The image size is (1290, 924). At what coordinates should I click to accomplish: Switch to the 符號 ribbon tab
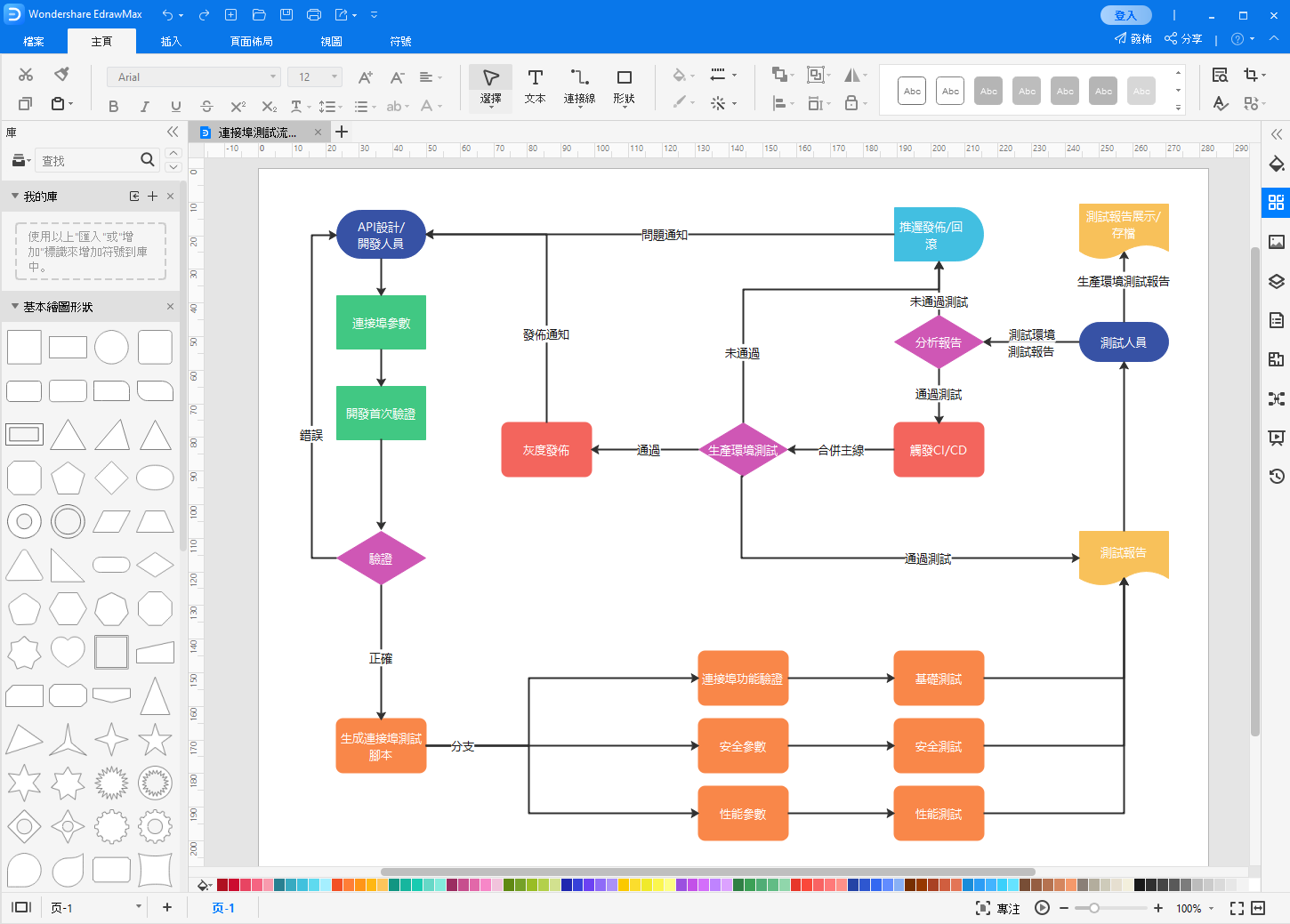pos(400,41)
